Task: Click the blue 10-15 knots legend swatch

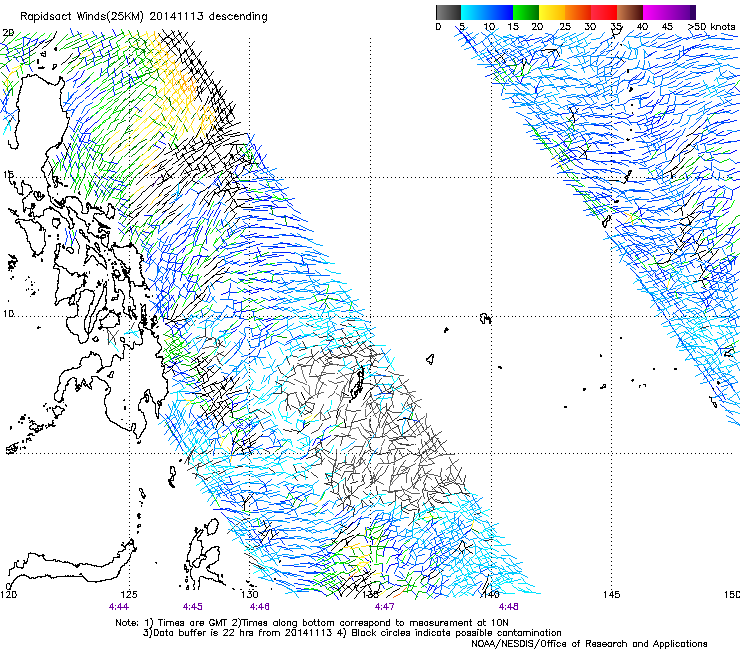Action: (500, 12)
